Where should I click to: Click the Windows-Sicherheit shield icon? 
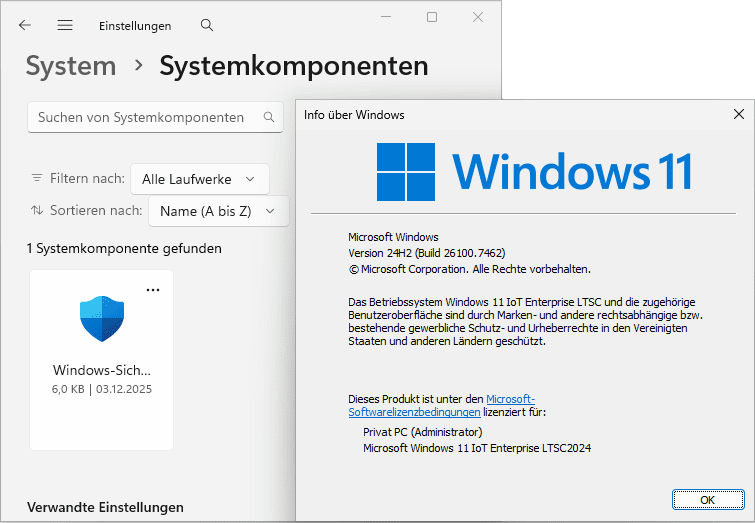click(x=102, y=318)
